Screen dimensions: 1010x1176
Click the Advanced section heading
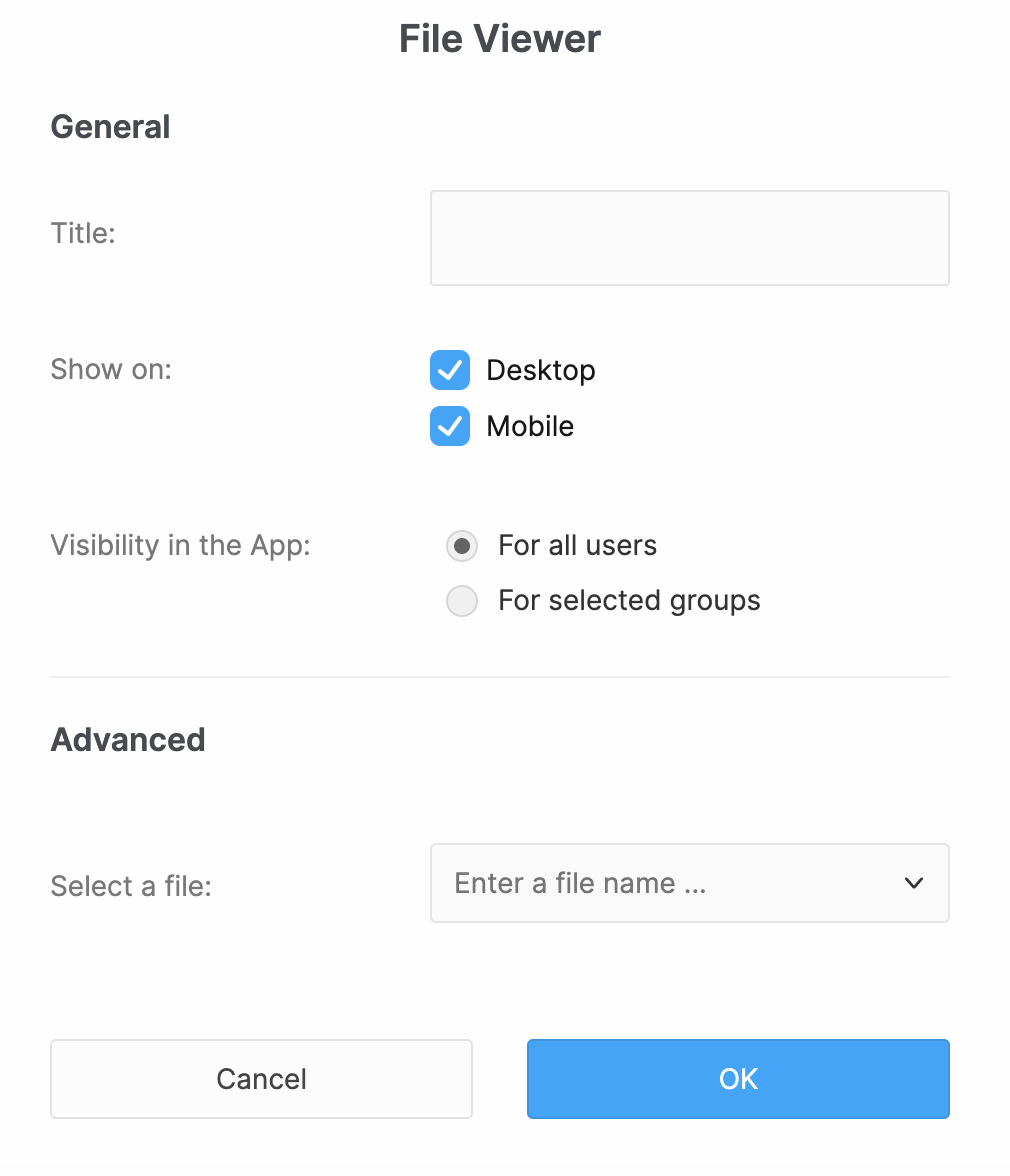[128, 740]
